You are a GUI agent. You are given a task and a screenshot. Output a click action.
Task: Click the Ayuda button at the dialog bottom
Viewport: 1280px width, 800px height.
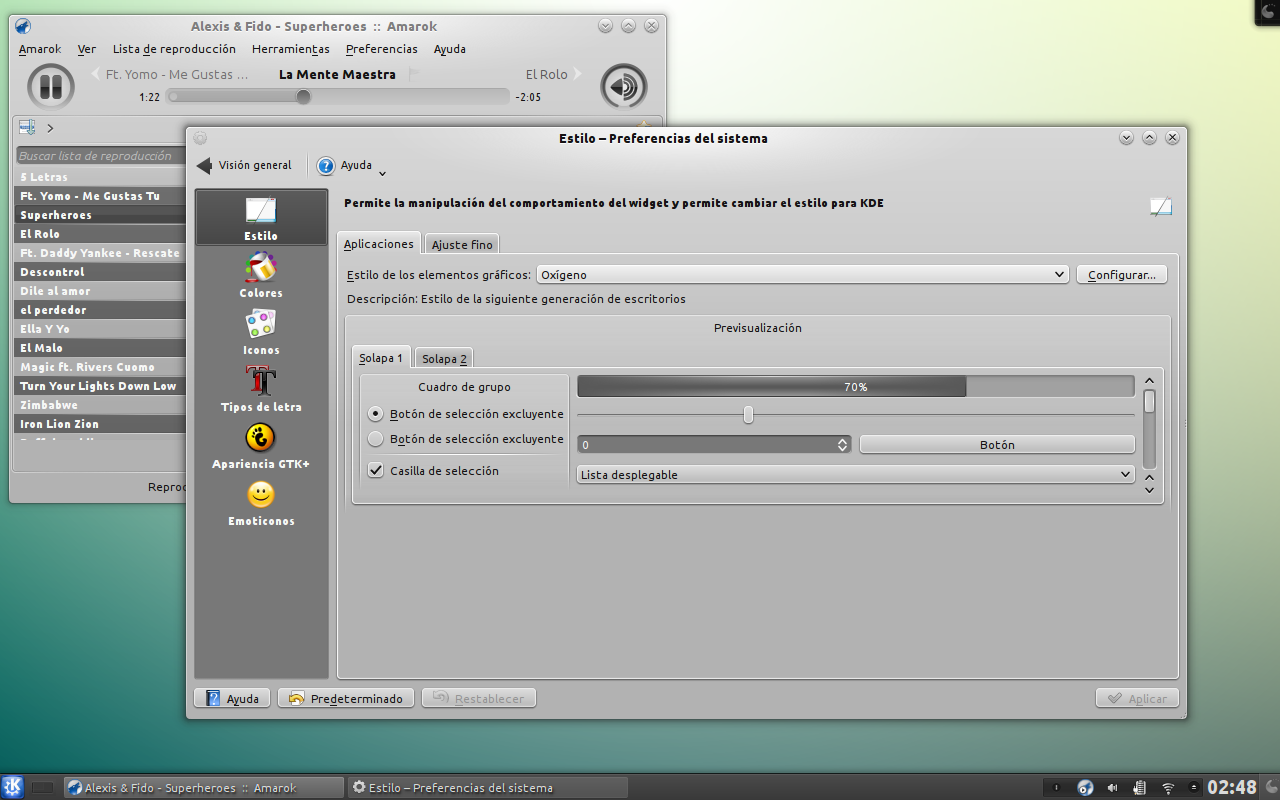(x=232, y=698)
